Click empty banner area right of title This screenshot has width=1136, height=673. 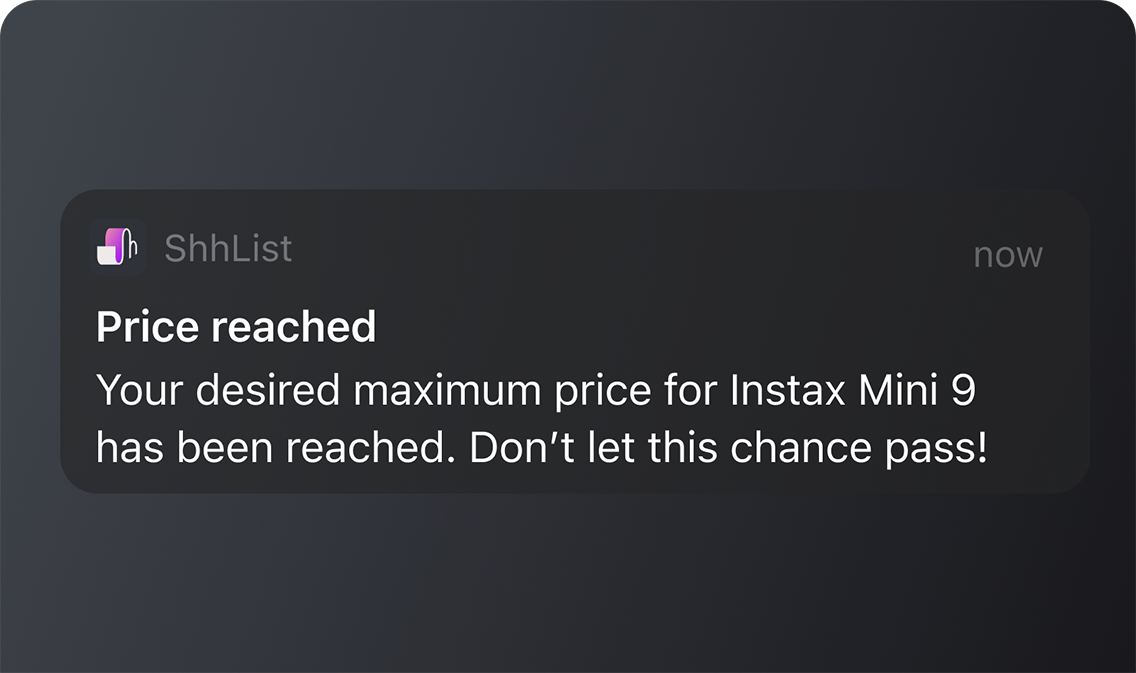click(724, 326)
